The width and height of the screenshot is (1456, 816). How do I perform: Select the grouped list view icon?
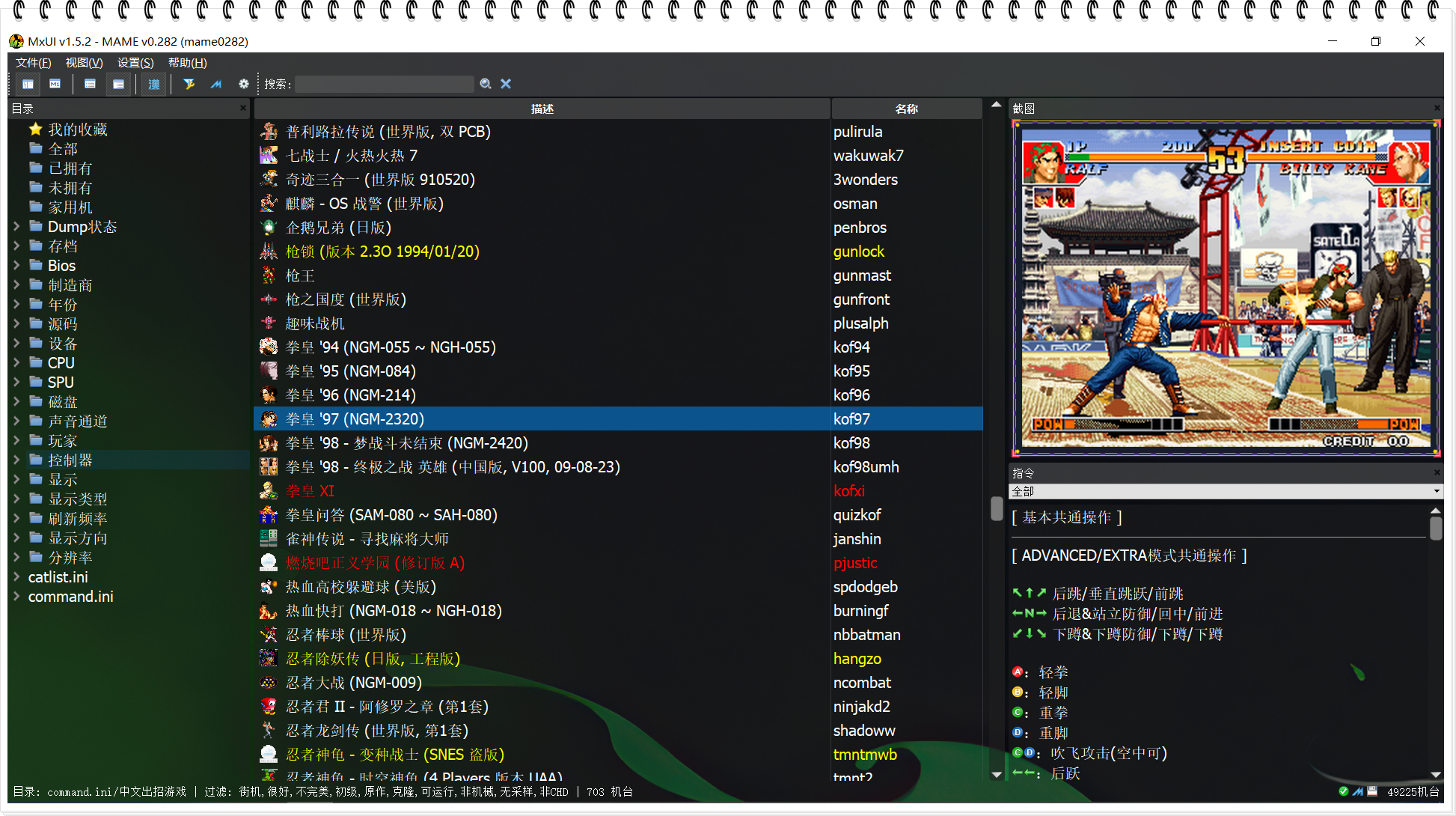117,84
